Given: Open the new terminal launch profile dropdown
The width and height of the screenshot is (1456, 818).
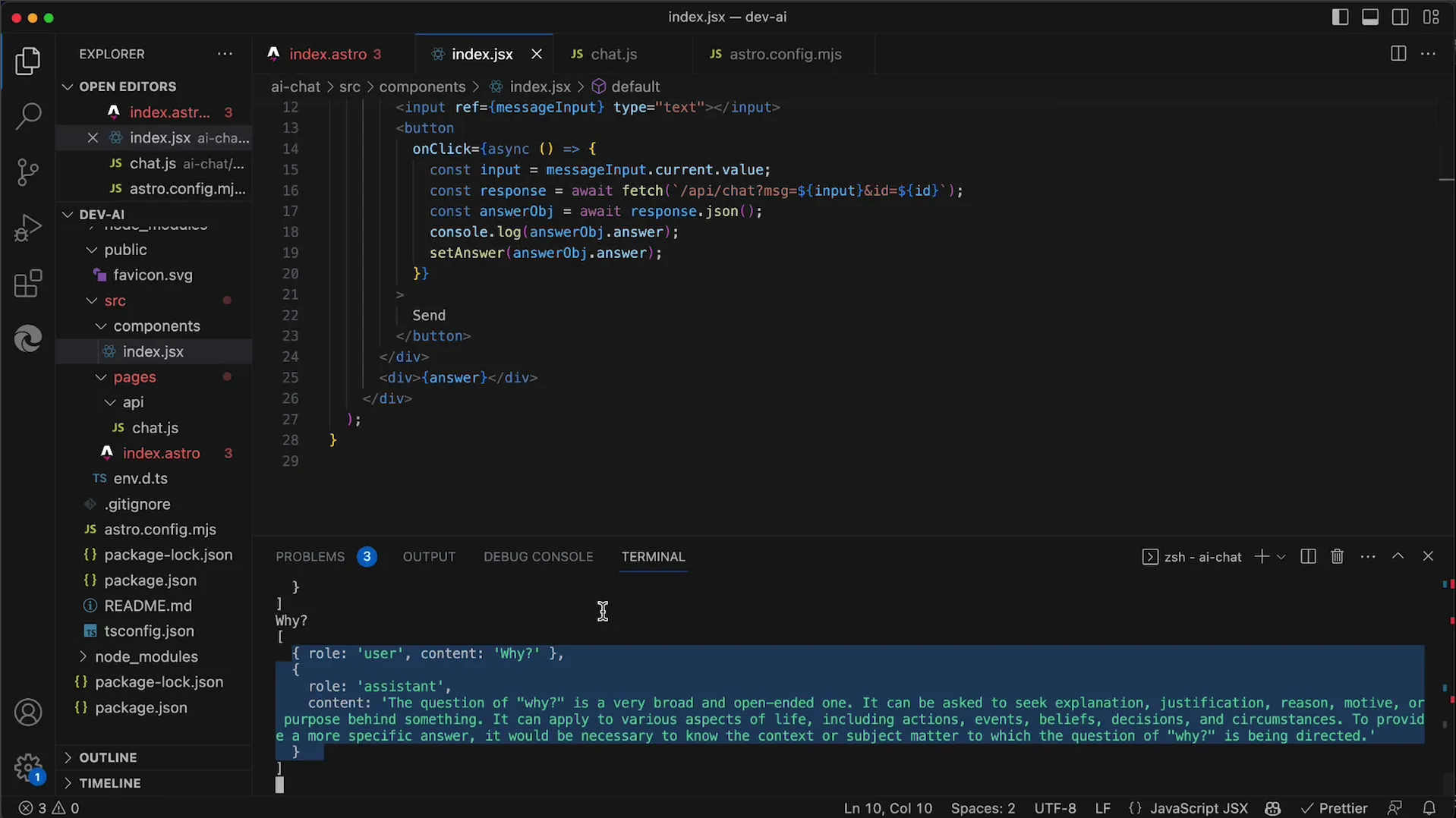Looking at the screenshot, I should point(1281,557).
